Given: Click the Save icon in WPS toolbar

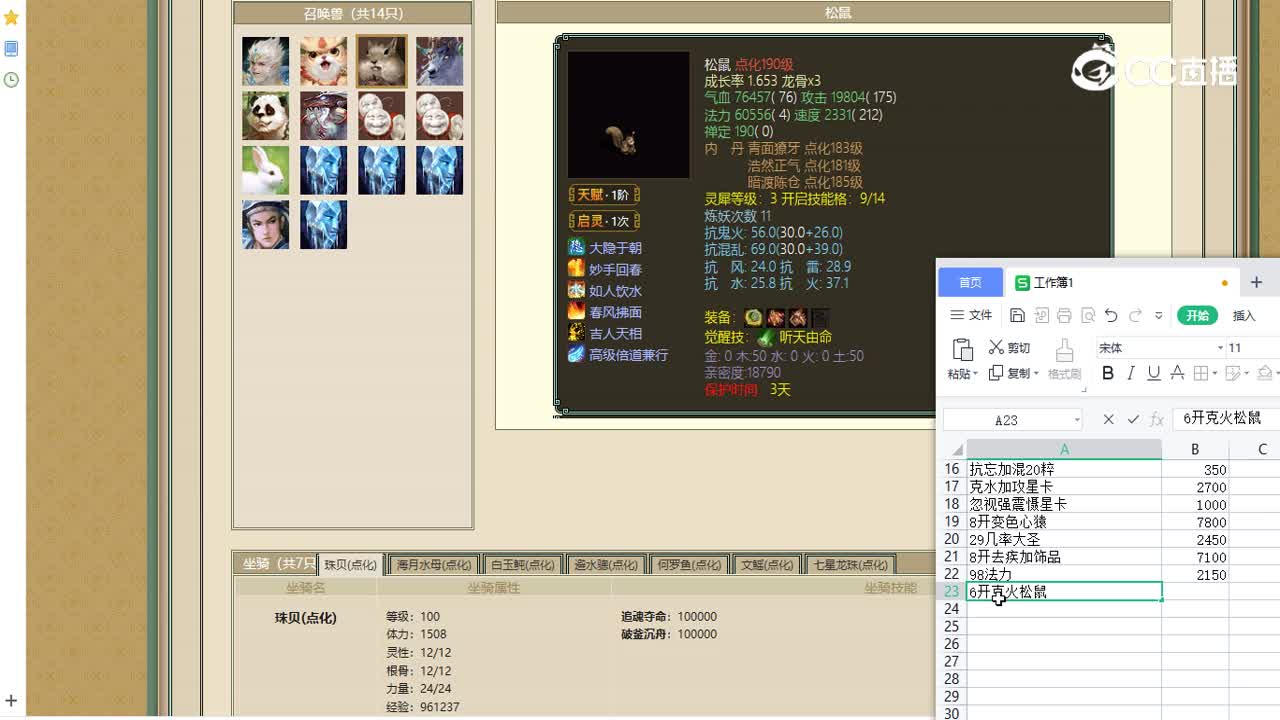Looking at the screenshot, I should [1017, 316].
